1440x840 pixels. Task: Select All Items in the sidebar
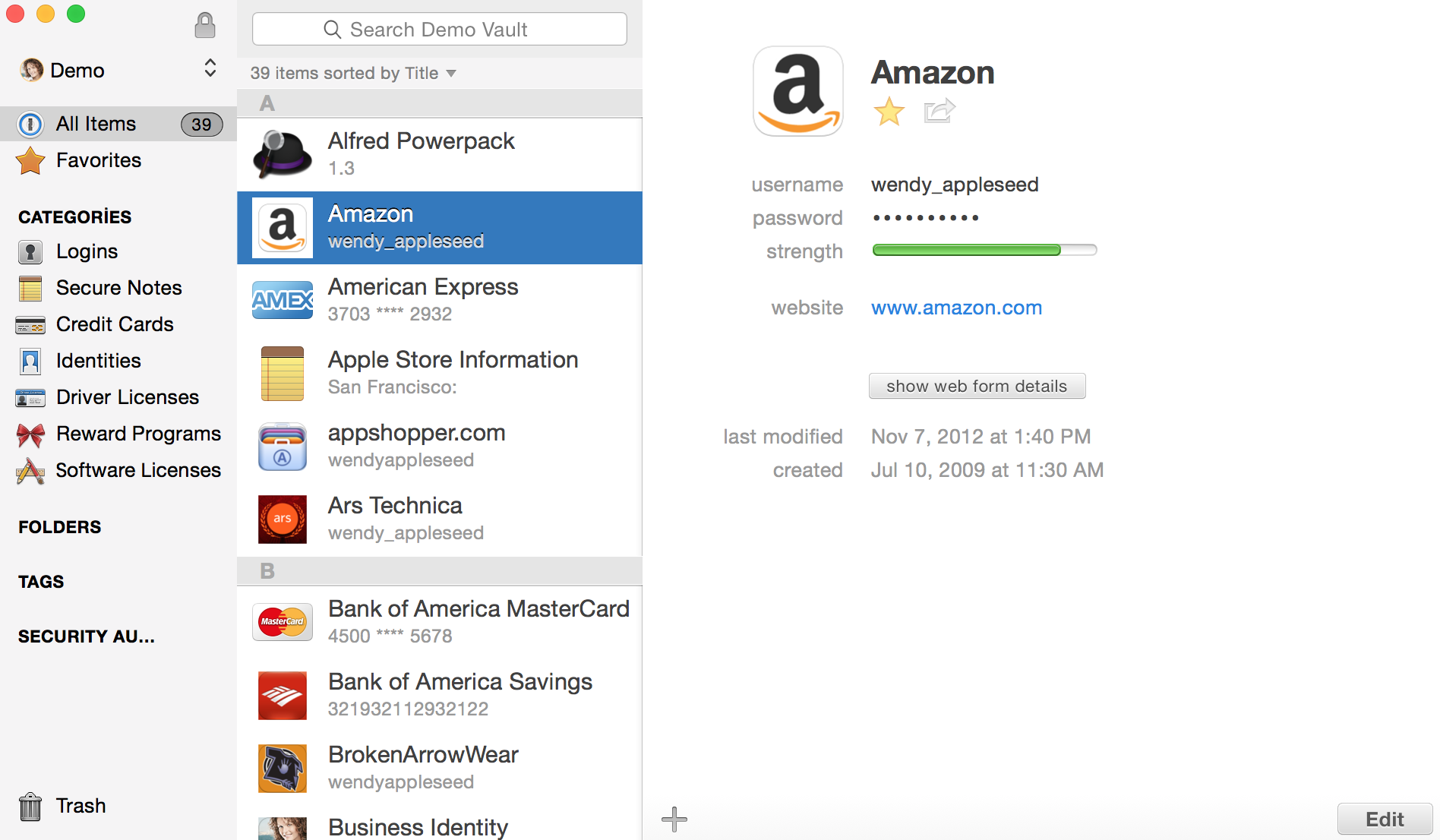(x=96, y=124)
